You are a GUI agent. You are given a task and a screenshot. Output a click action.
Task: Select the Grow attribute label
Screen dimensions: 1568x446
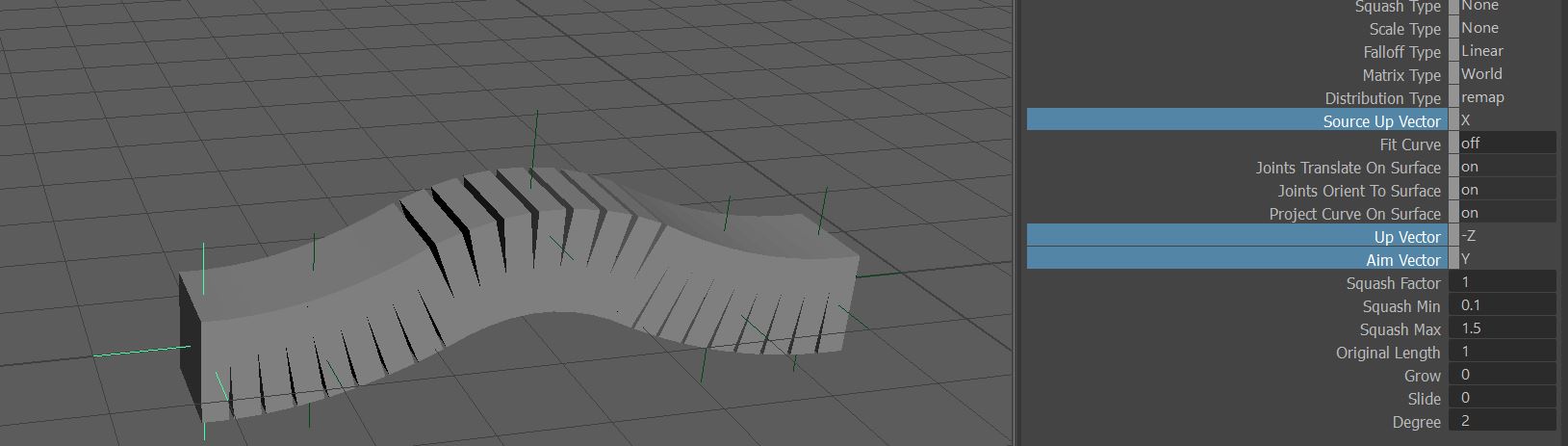click(x=1422, y=376)
